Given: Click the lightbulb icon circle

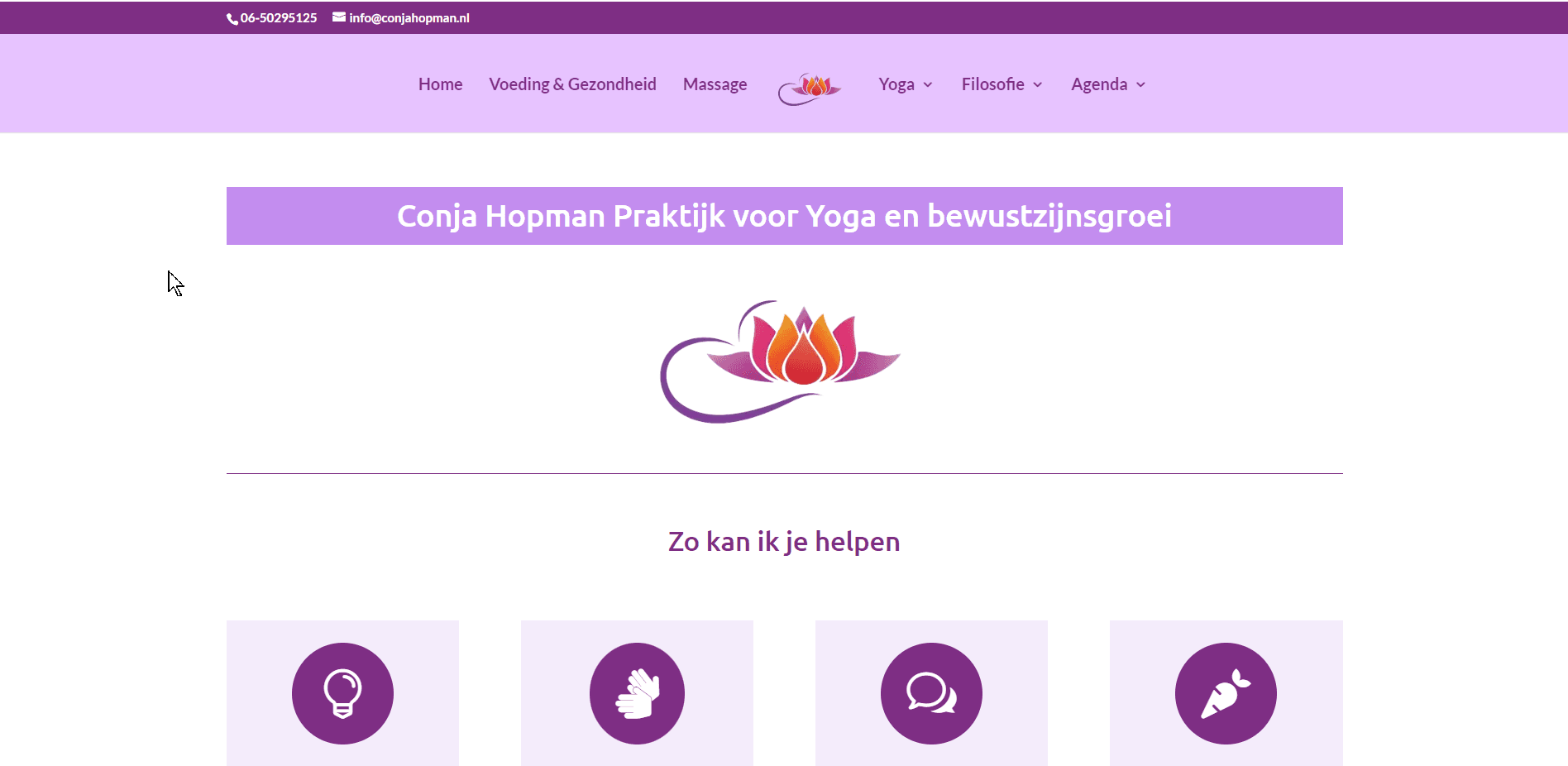Looking at the screenshot, I should pos(342,693).
